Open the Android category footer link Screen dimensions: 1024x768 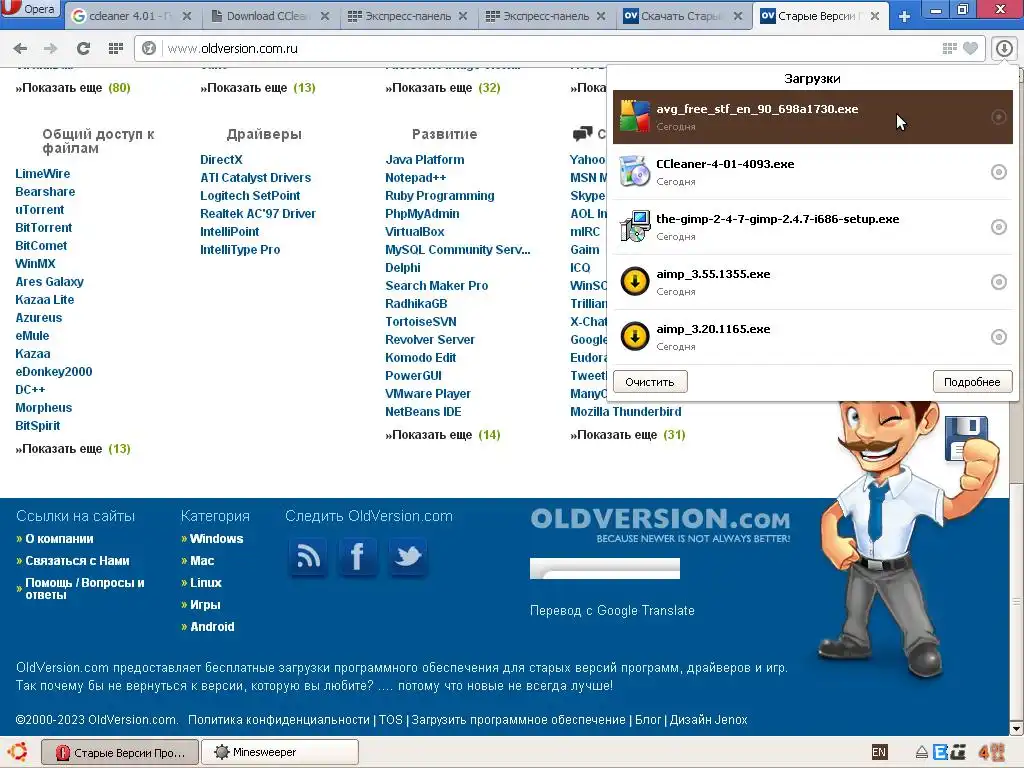212,627
